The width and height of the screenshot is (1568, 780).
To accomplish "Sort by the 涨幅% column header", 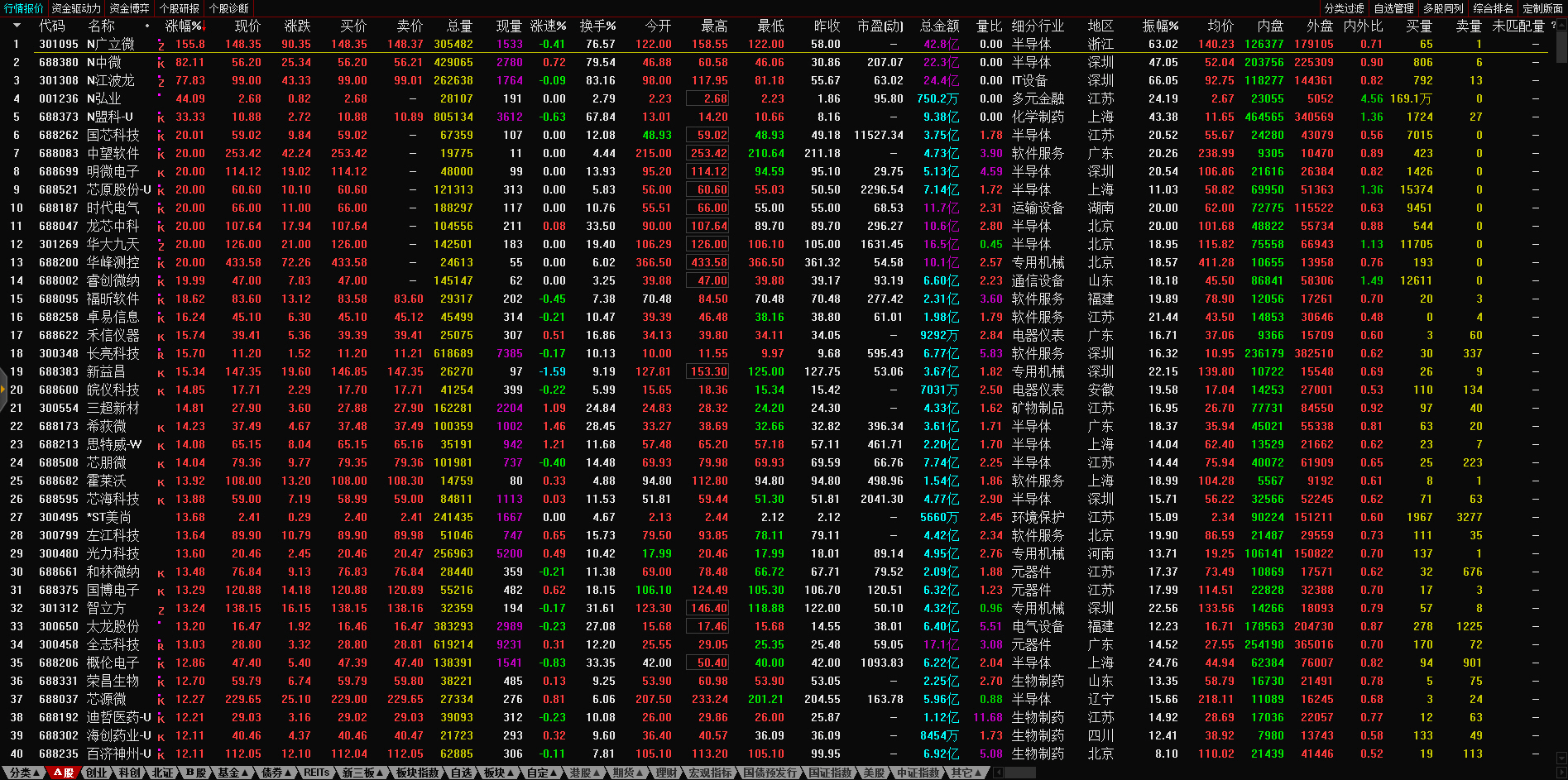I will (184, 26).
